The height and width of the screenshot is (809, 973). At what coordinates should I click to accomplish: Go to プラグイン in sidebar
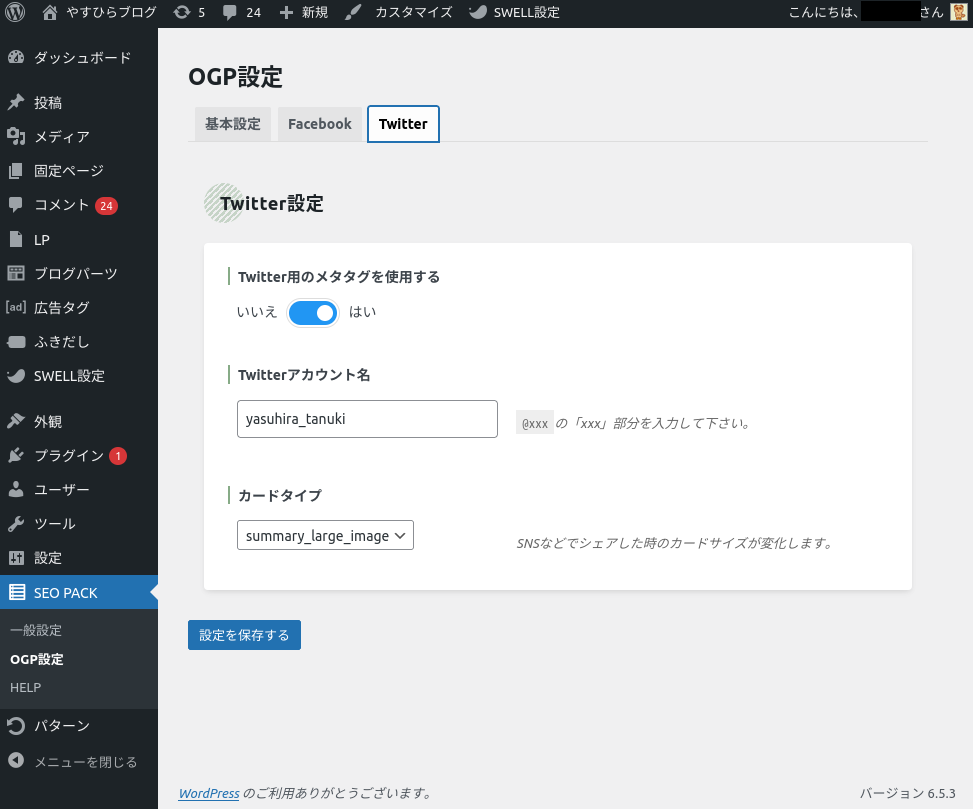pyautogui.click(x=68, y=456)
